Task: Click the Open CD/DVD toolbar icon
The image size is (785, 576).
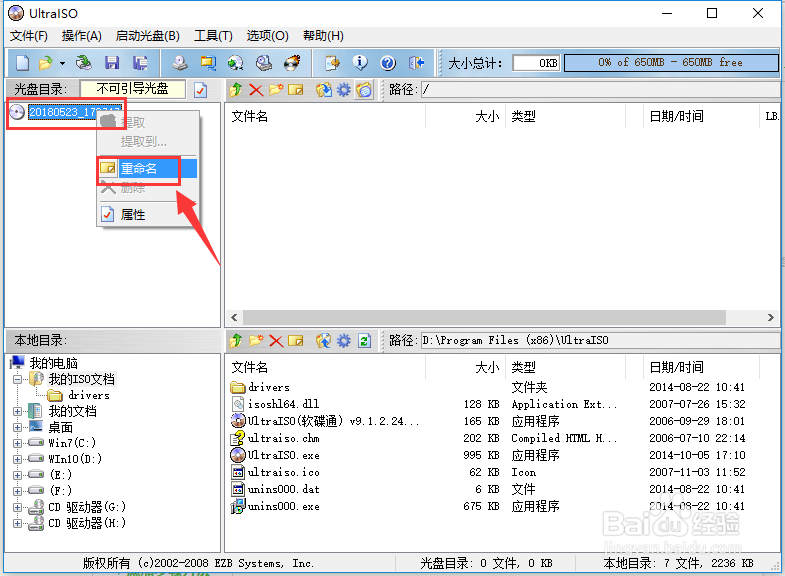Action: pyautogui.click(x=84, y=63)
